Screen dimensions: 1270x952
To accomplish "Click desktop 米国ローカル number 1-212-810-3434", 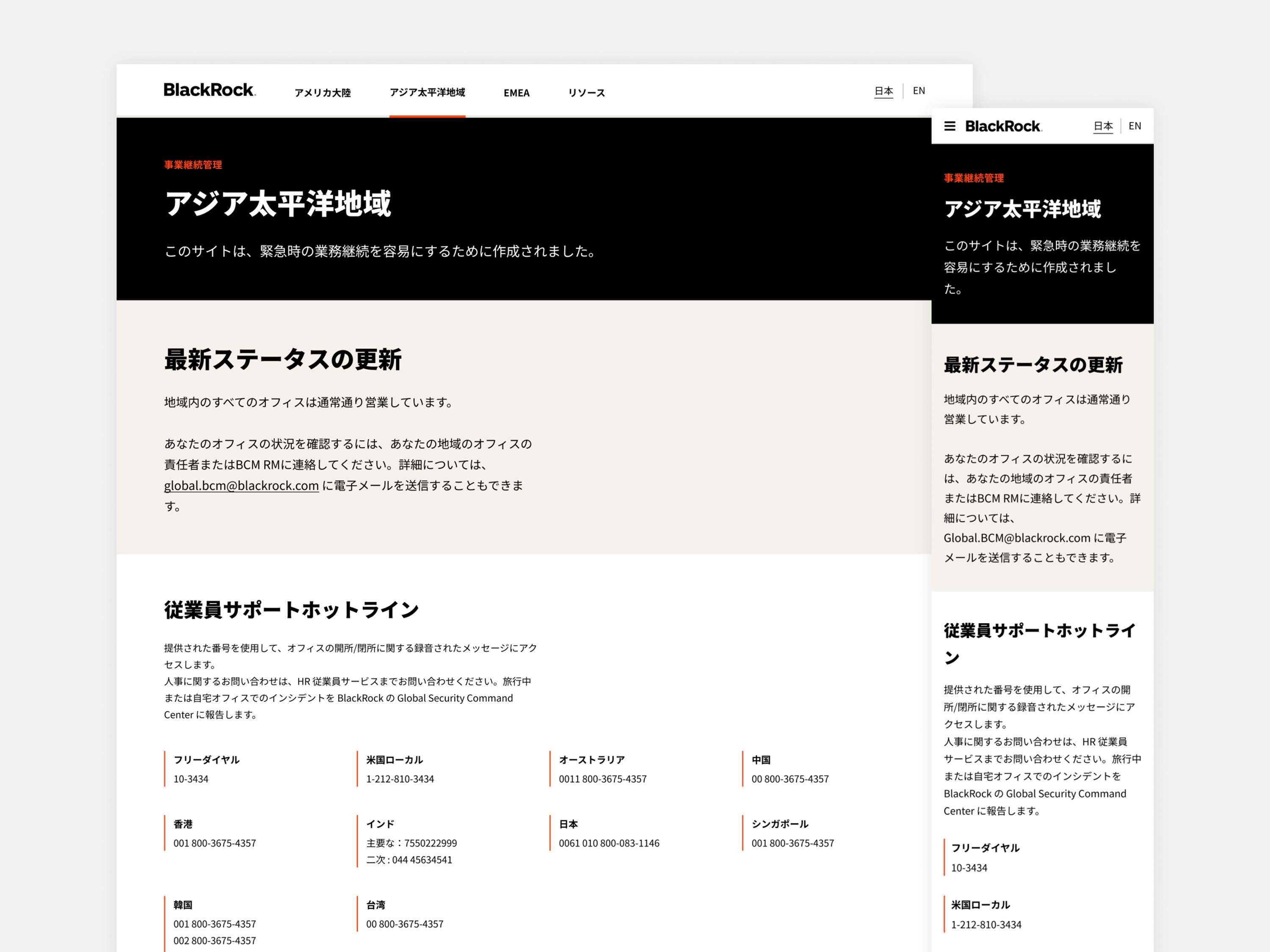I will (400, 779).
